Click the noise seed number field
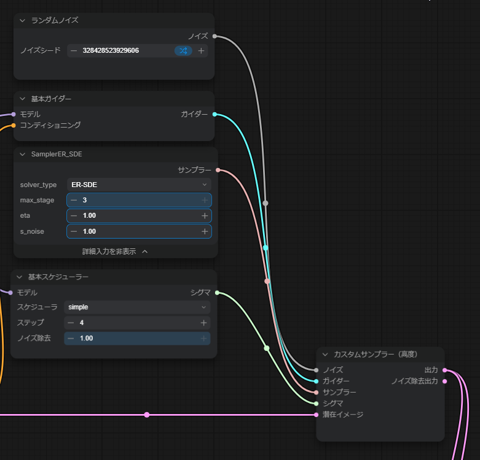 [126, 51]
